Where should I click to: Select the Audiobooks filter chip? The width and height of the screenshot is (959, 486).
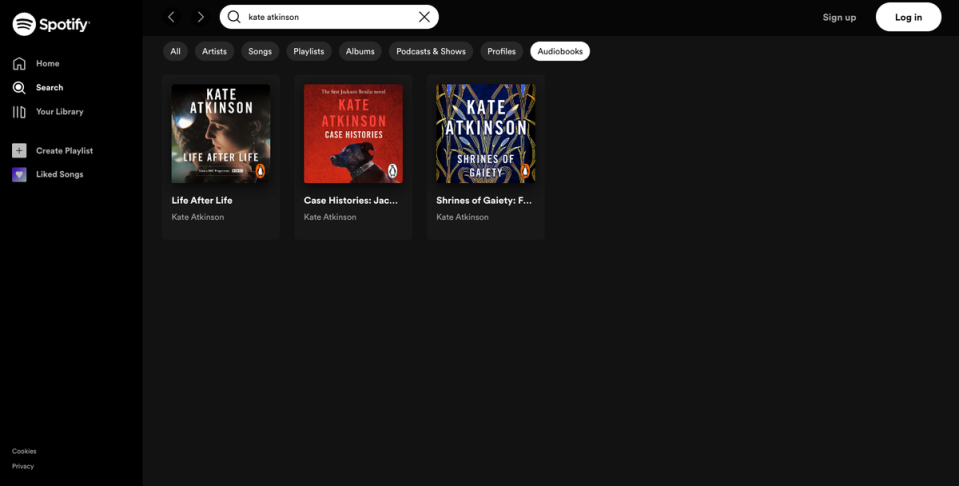point(560,51)
